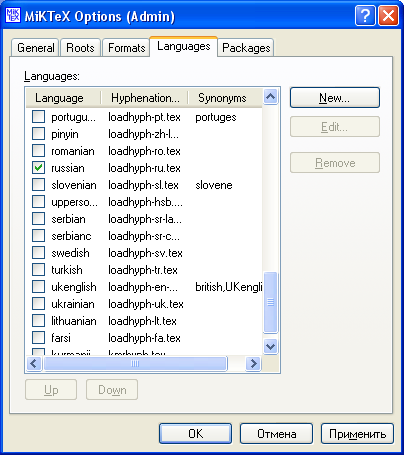Click the Edit... button

point(335,127)
